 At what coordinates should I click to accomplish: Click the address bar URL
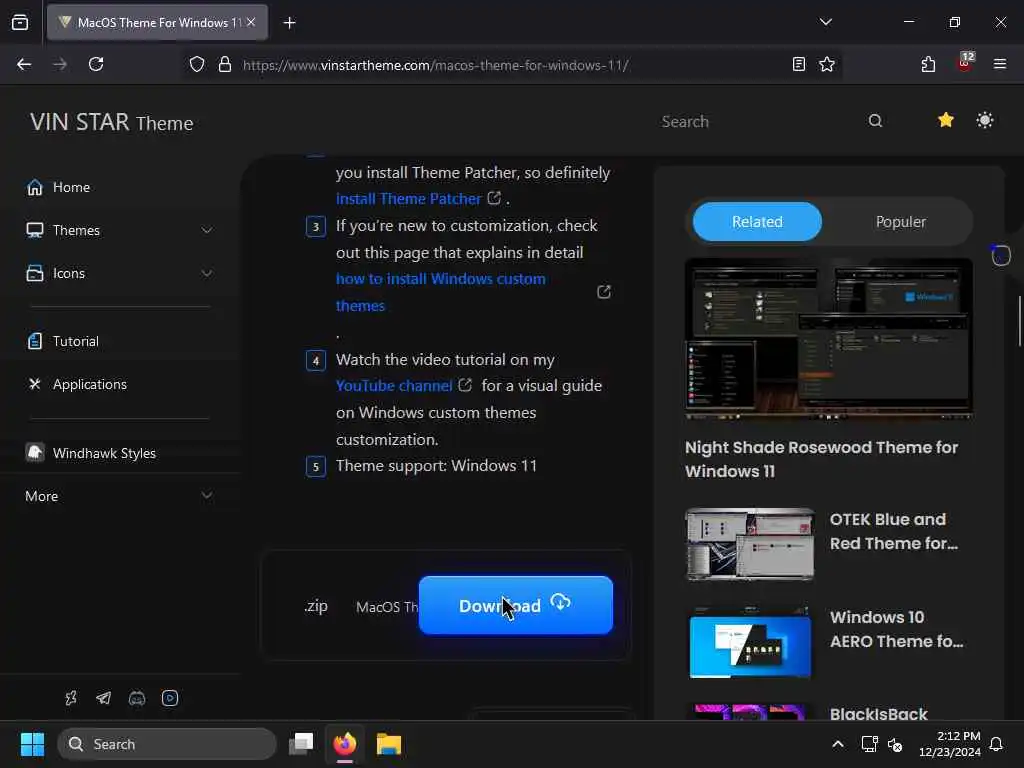[436, 65]
